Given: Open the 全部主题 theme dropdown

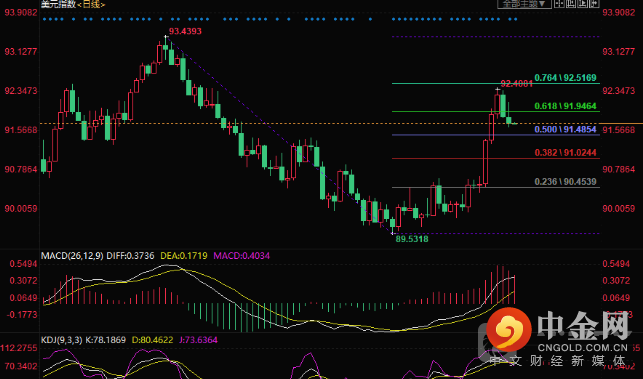Looking at the screenshot, I should [x=524, y=4].
